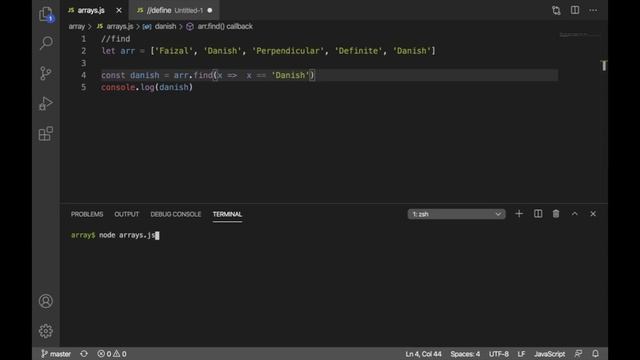The width and height of the screenshot is (640, 360).
Task: Click the string 'Definite' in line 2
Action: [x=358, y=51]
